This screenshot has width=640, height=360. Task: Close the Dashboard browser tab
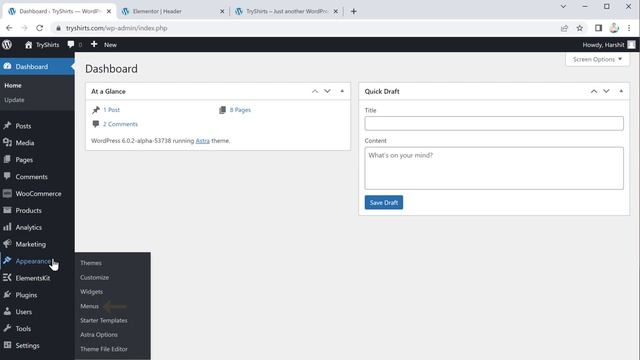click(109, 11)
